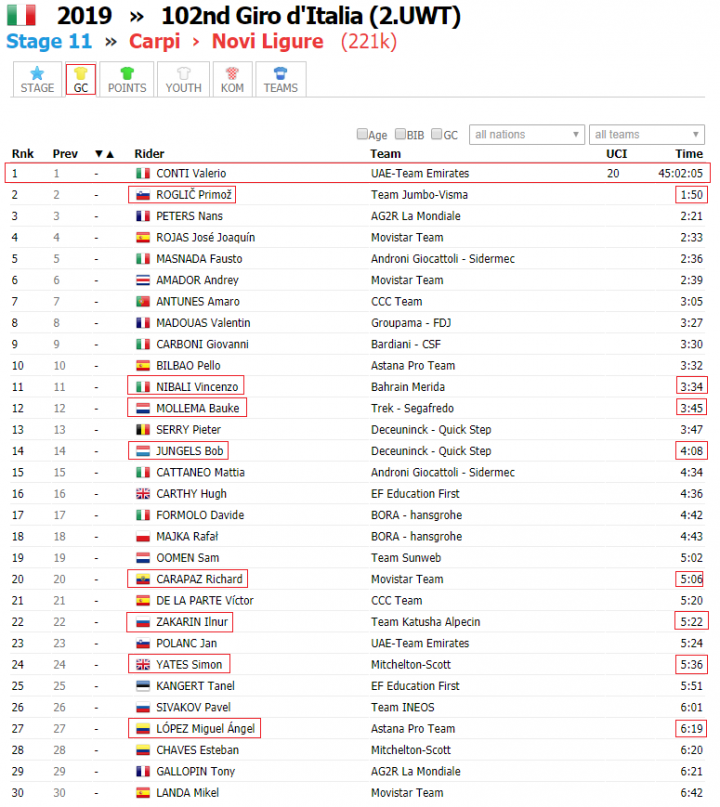
Task: Click Spanish flag beside LANDA Mikel
Action: click(143, 793)
